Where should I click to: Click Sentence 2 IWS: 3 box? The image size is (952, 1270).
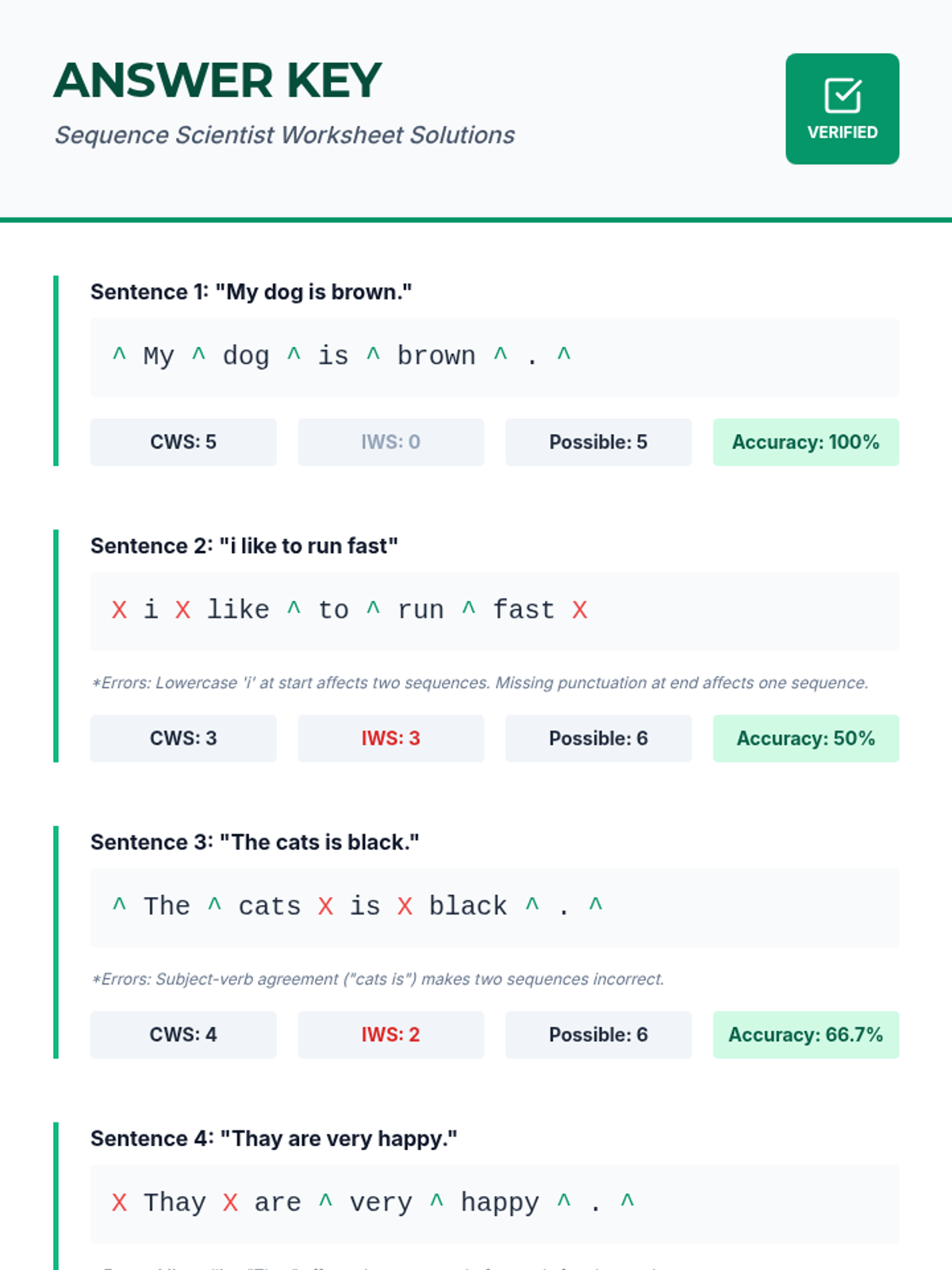pyautogui.click(x=391, y=738)
